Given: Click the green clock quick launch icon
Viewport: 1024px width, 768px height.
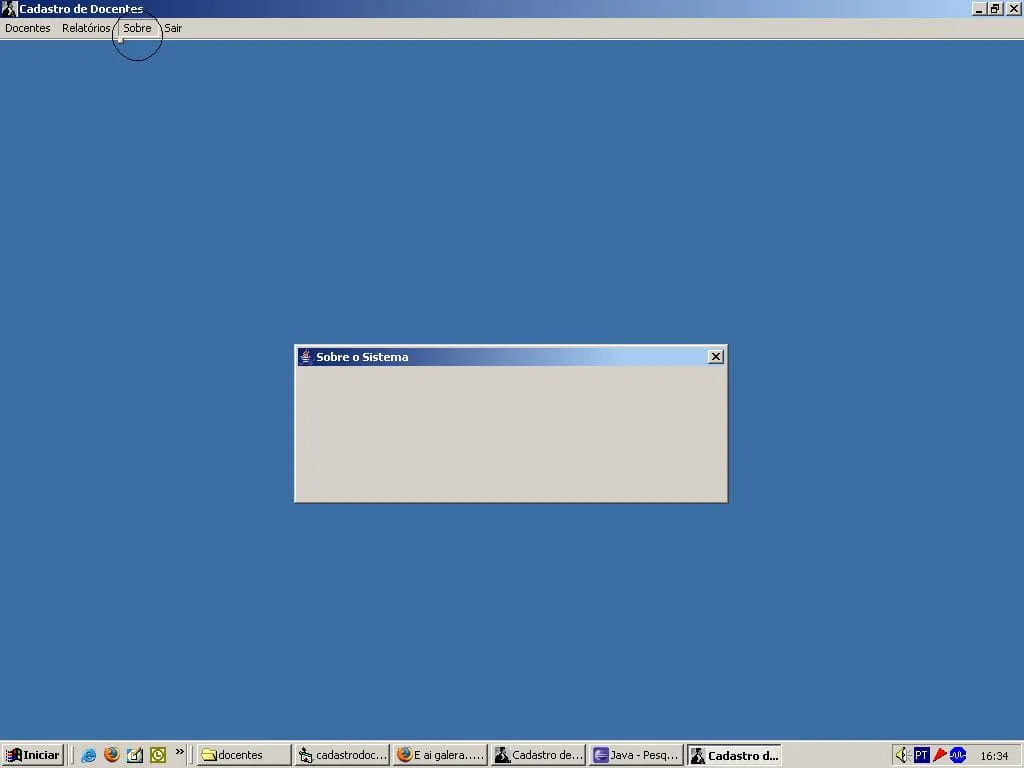Looking at the screenshot, I should click(x=158, y=755).
